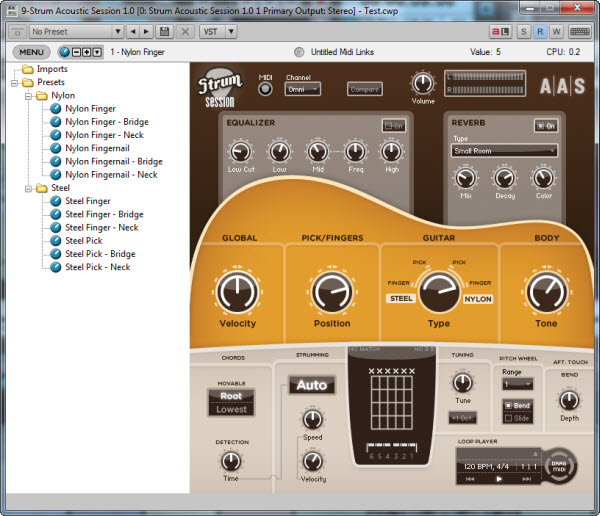Click the Imports folder

point(52,69)
